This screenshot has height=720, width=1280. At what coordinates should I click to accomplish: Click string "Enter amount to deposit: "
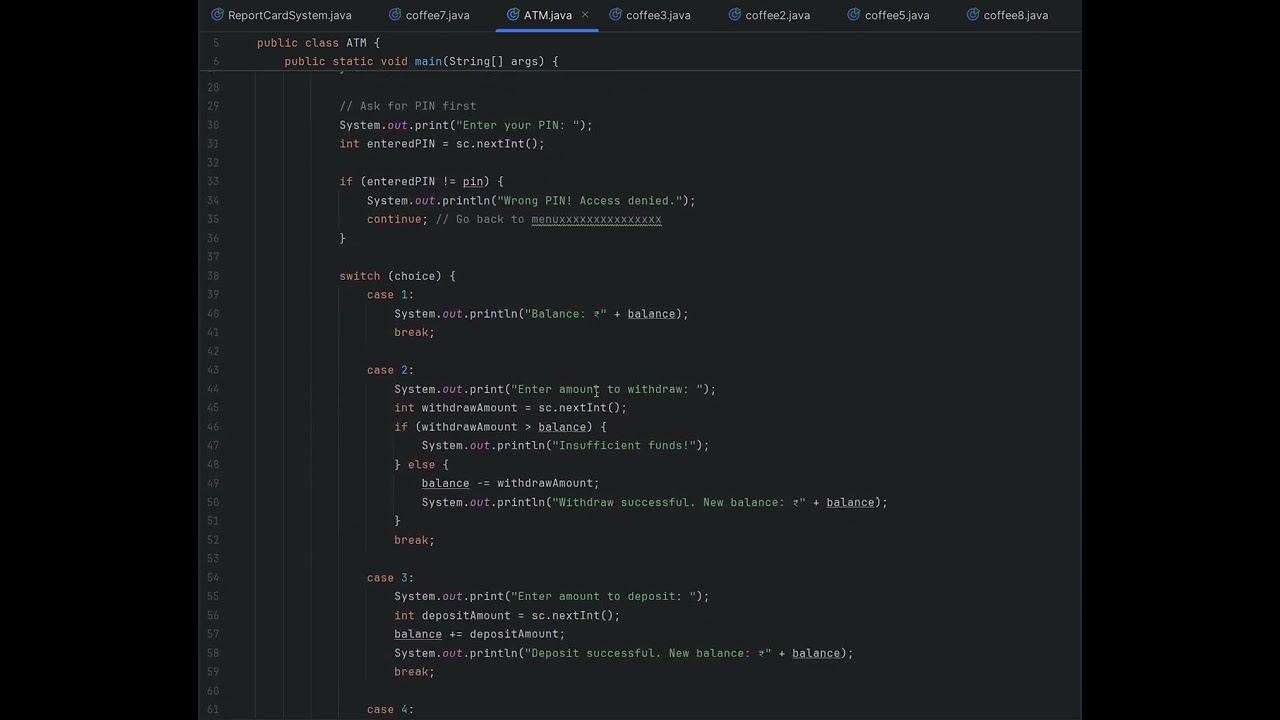[604, 597]
